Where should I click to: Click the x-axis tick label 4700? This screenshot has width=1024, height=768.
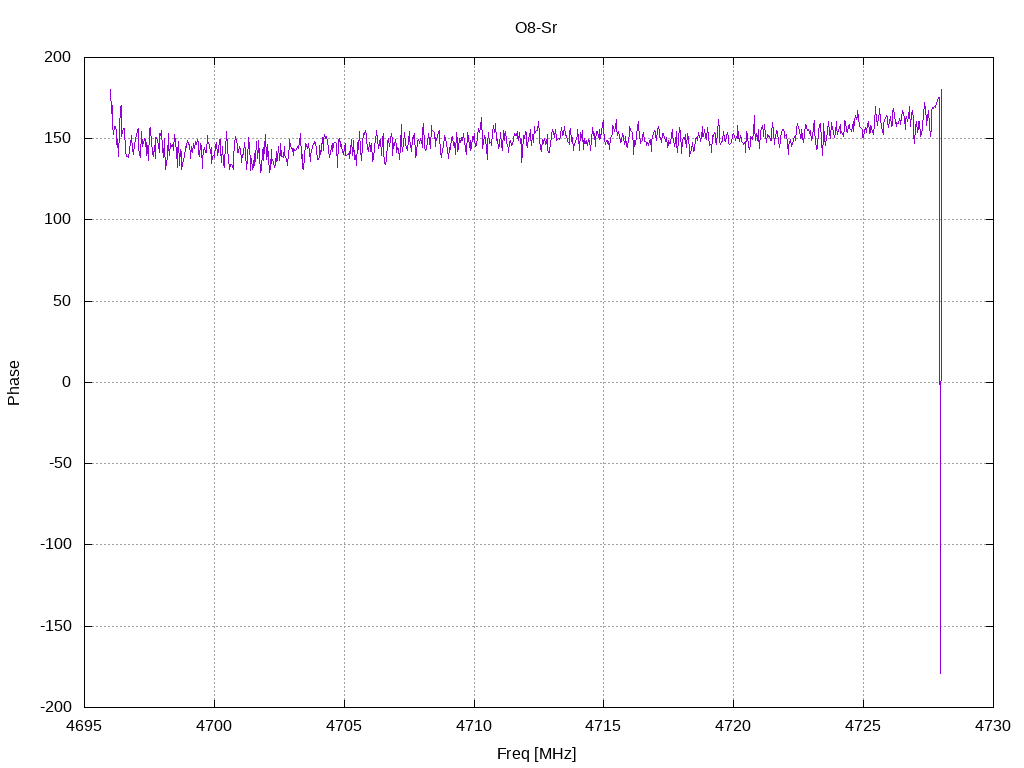(x=214, y=726)
